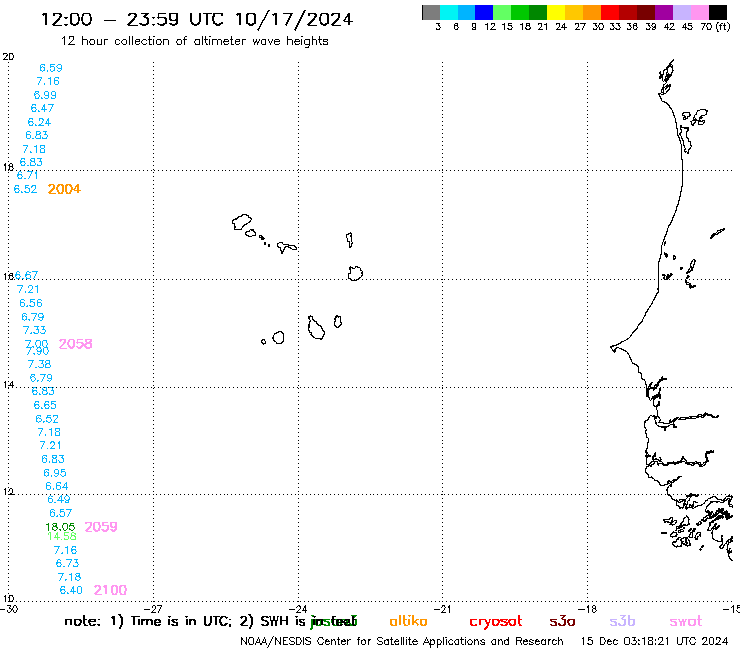
Task: Select the pink time stamp '2100'
Action: click(x=110, y=590)
